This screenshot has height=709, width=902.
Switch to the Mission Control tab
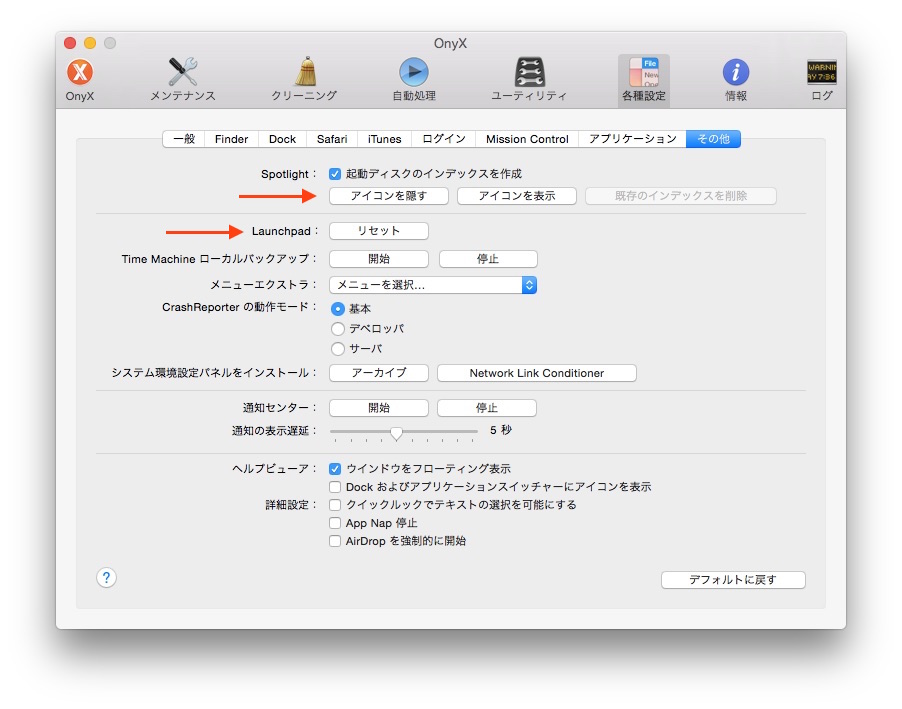click(527, 139)
